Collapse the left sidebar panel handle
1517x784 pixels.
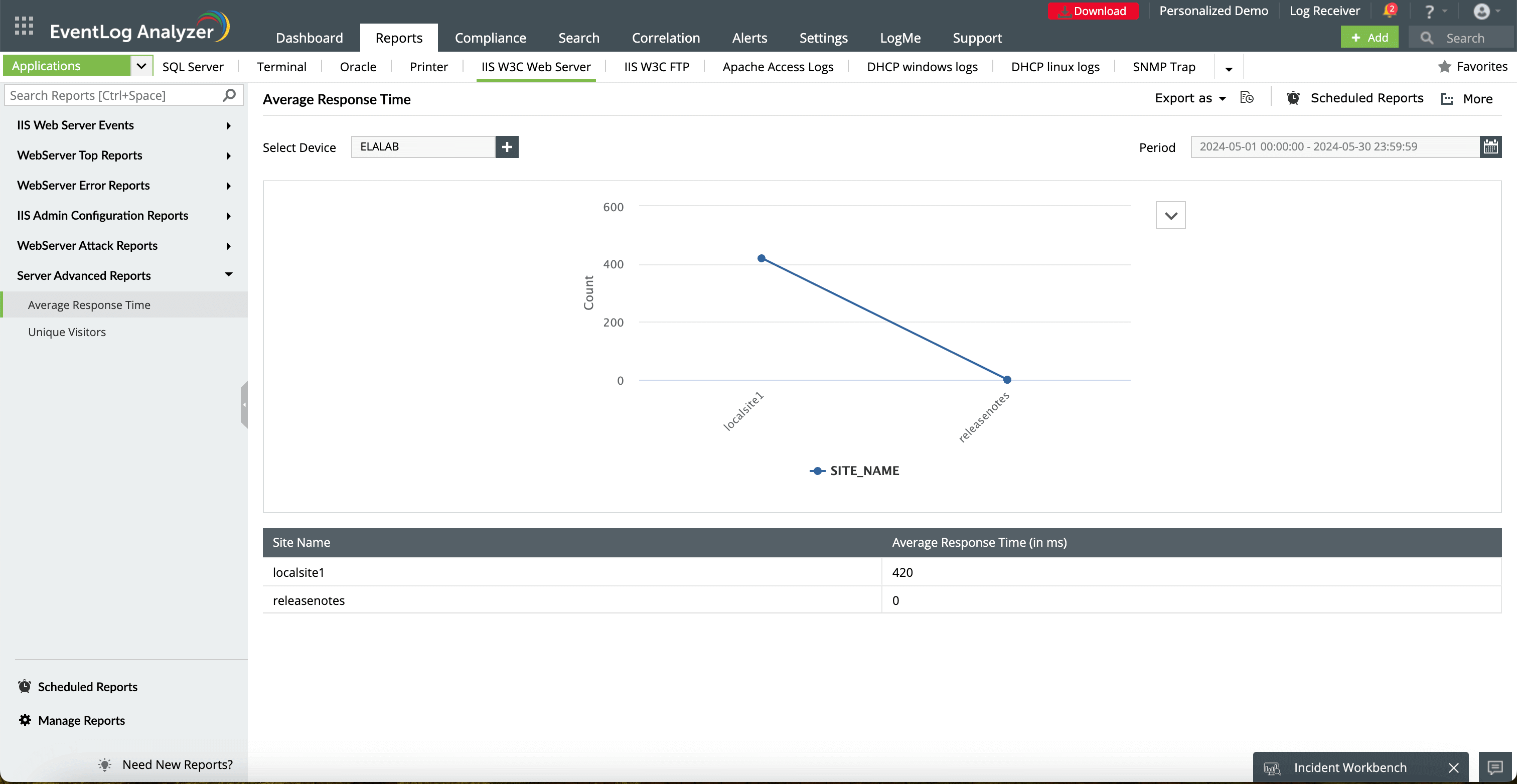(x=244, y=405)
